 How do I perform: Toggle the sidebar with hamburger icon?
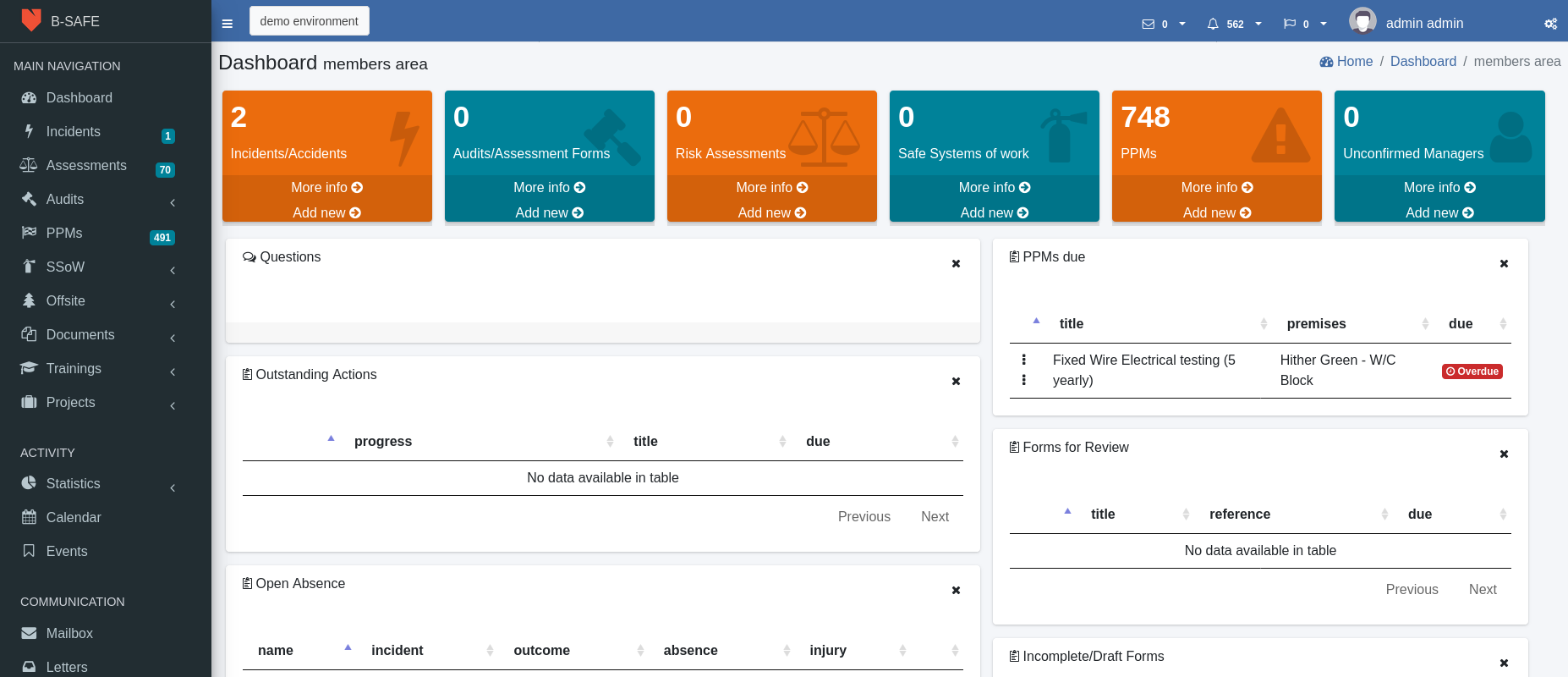coord(228,24)
